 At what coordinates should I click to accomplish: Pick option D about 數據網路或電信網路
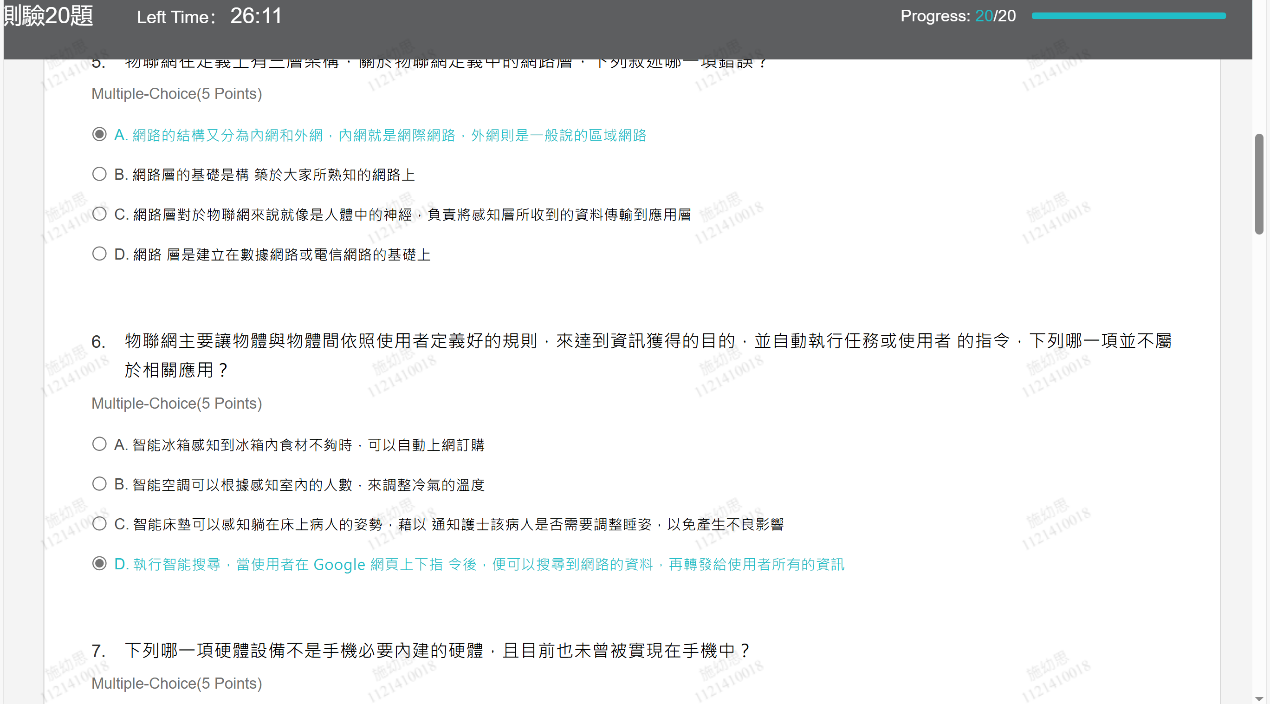click(99, 254)
